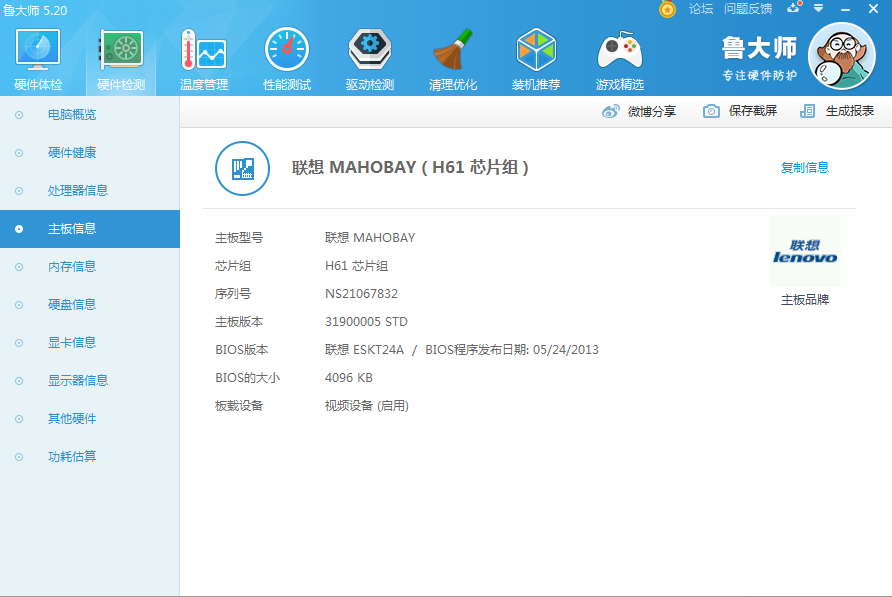Screen dimensions: 892x597
Task: Click the gold medal icon in title bar
Action: (667, 9)
